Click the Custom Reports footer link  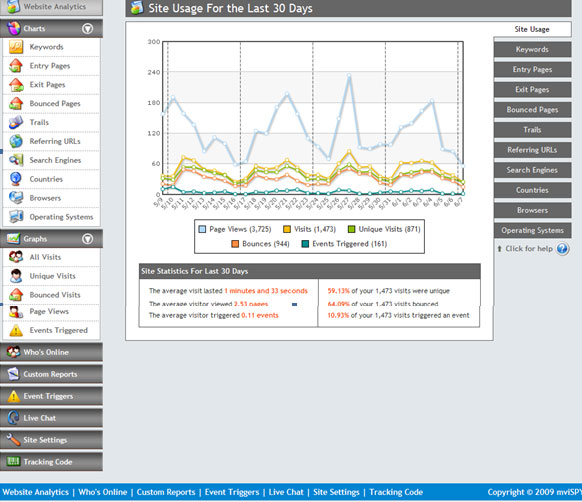tap(166, 492)
